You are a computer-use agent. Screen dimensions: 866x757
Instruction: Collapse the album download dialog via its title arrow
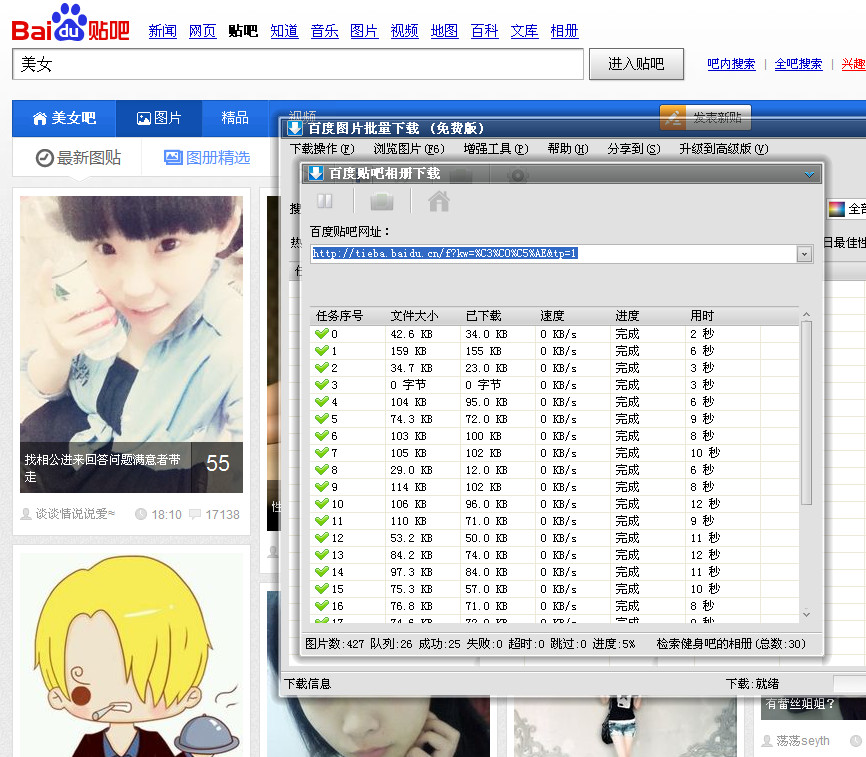pyautogui.click(x=809, y=174)
